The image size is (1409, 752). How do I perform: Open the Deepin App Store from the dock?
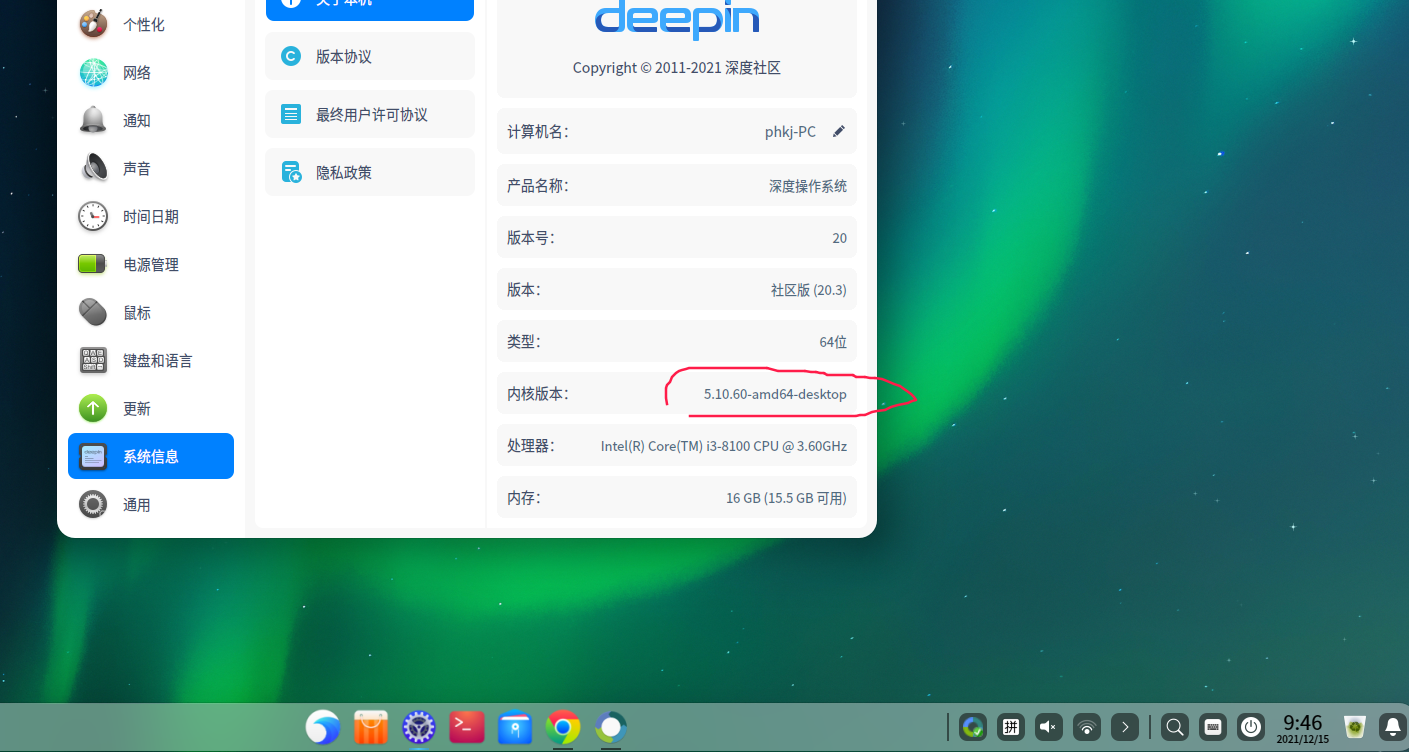click(370, 727)
